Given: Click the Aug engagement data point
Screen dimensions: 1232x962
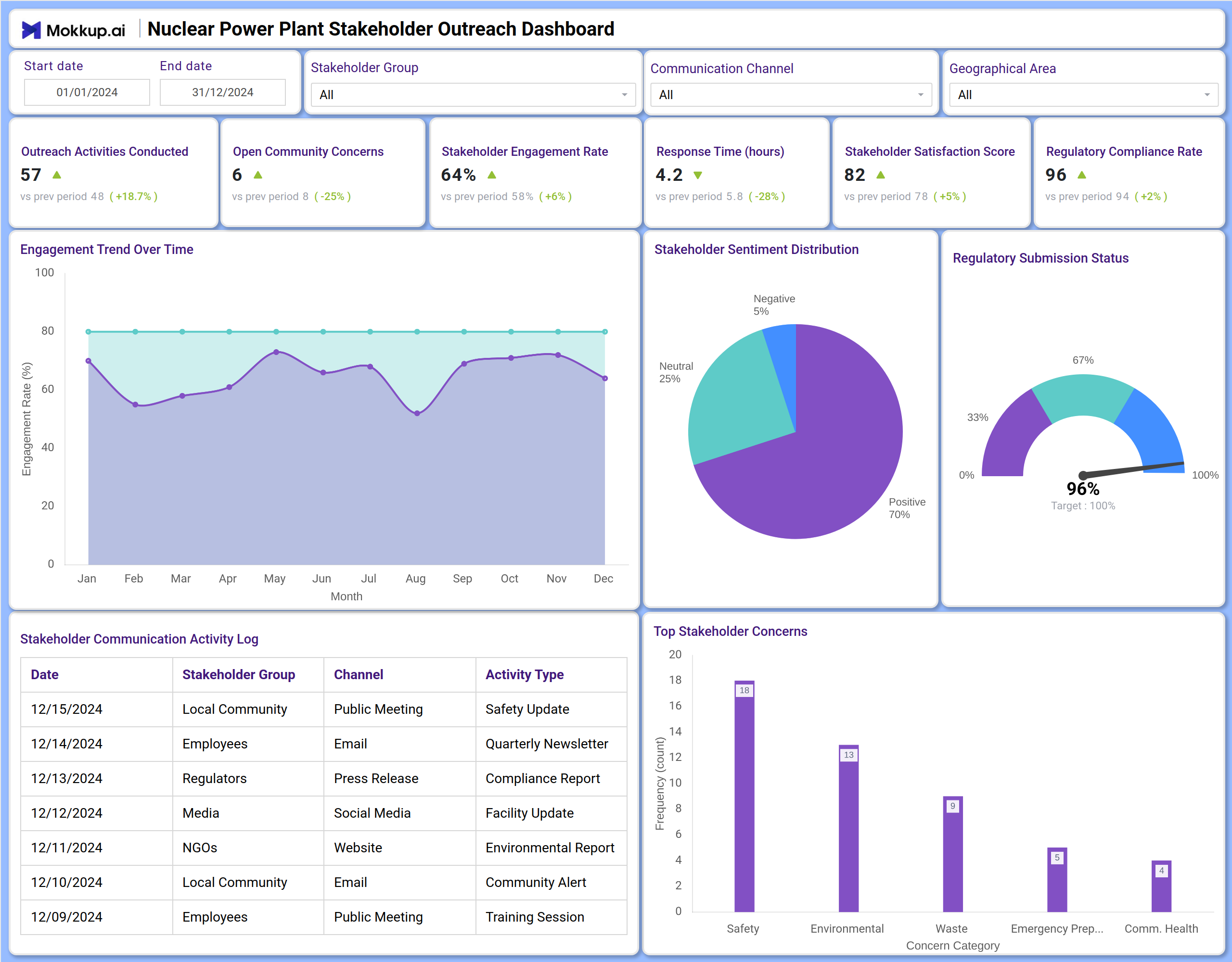Looking at the screenshot, I should point(417,413).
